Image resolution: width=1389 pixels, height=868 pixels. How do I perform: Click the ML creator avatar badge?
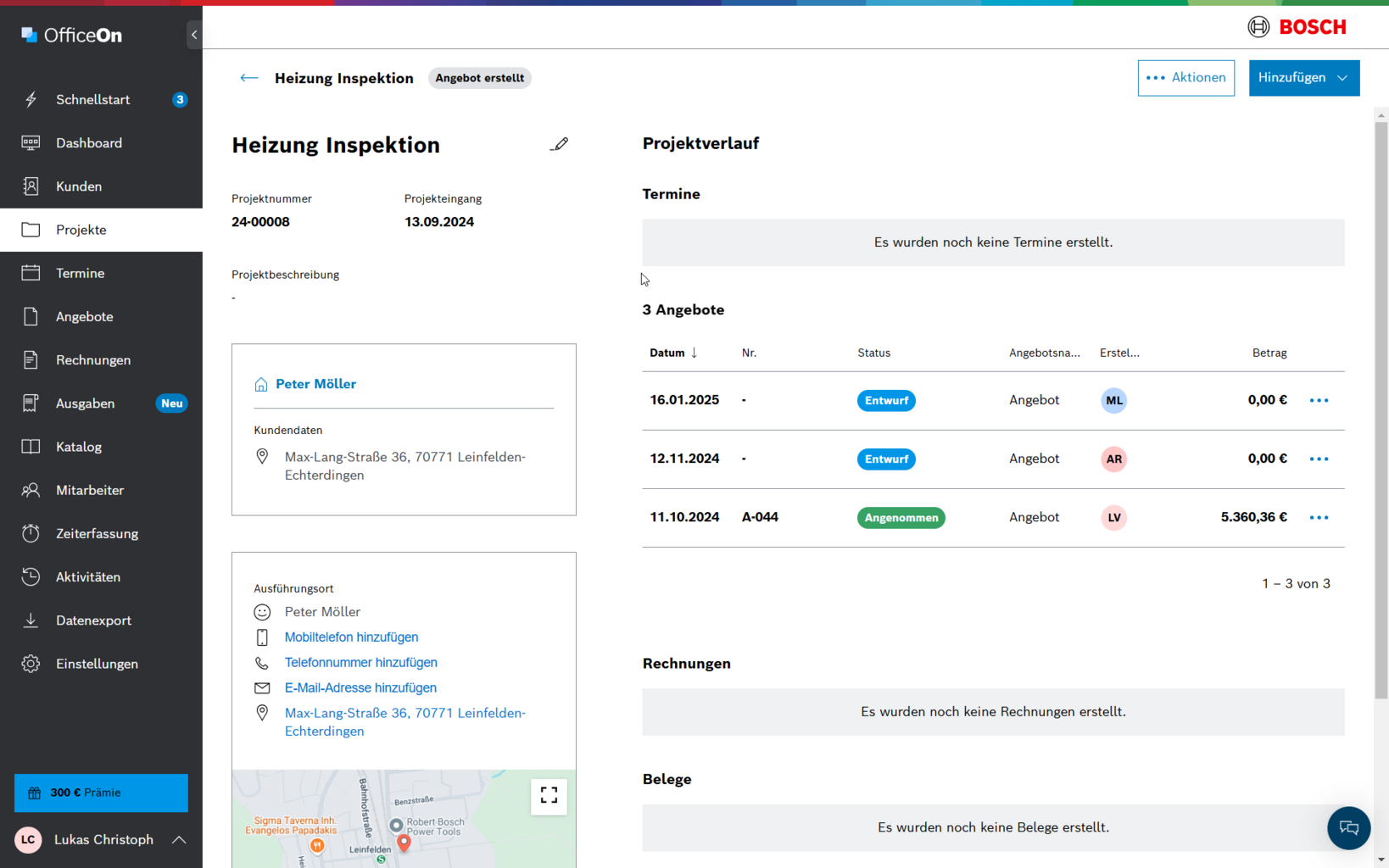pyautogui.click(x=1113, y=401)
